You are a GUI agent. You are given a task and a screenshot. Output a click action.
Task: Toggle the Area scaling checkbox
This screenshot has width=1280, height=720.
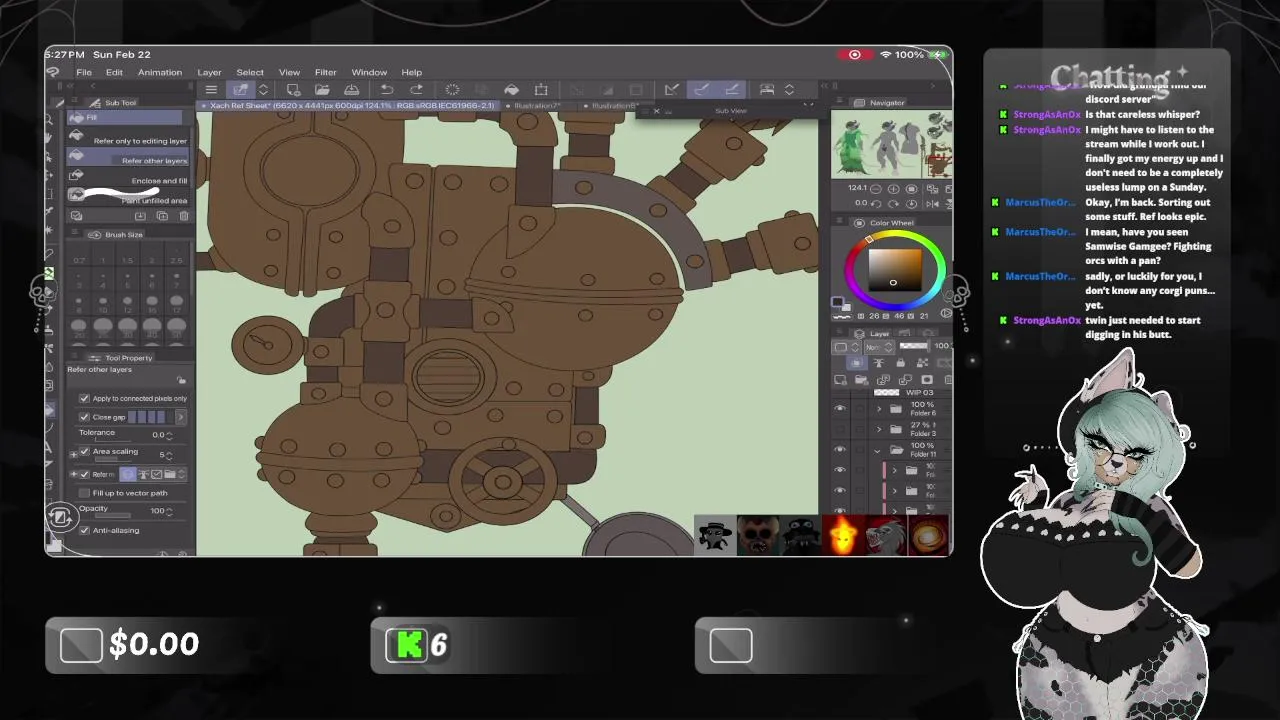(84, 452)
